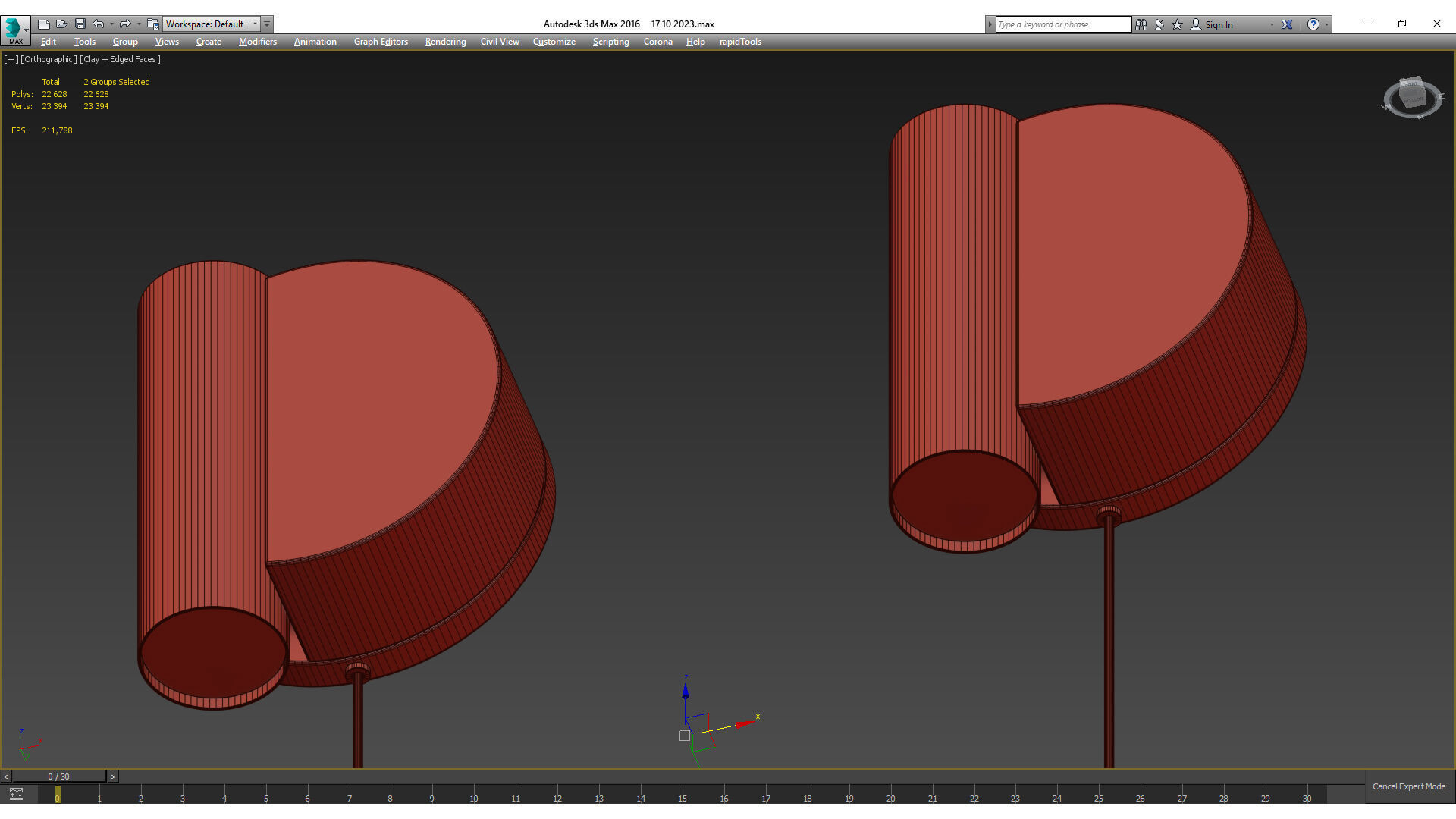Expand the InfoCenter search arrow

point(990,24)
